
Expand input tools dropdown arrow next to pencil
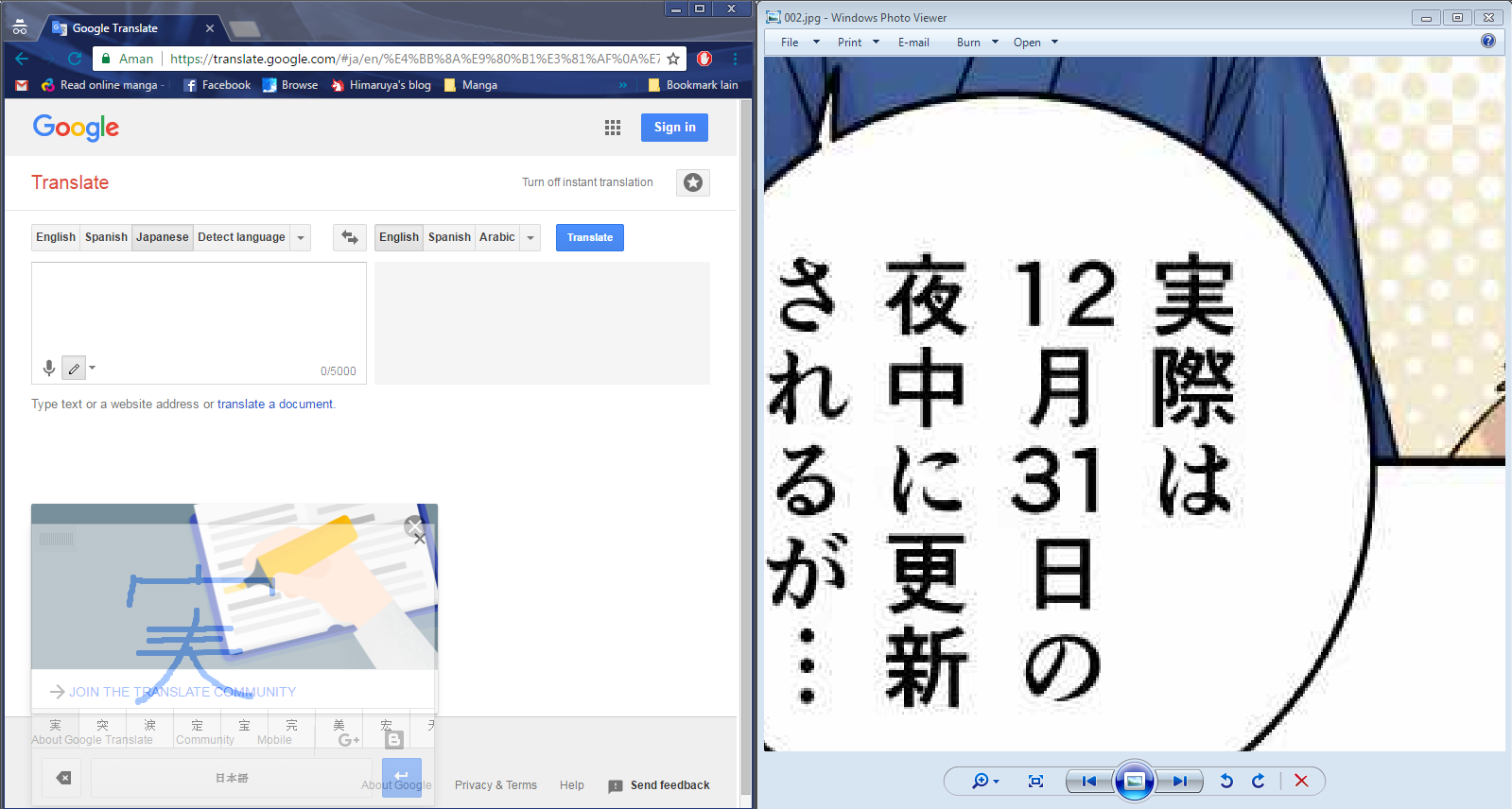click(x=92, y=369)
